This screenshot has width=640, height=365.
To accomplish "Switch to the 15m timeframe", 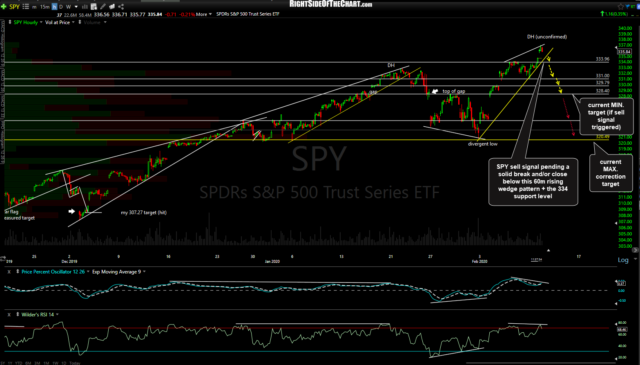I will click(44, 7).
